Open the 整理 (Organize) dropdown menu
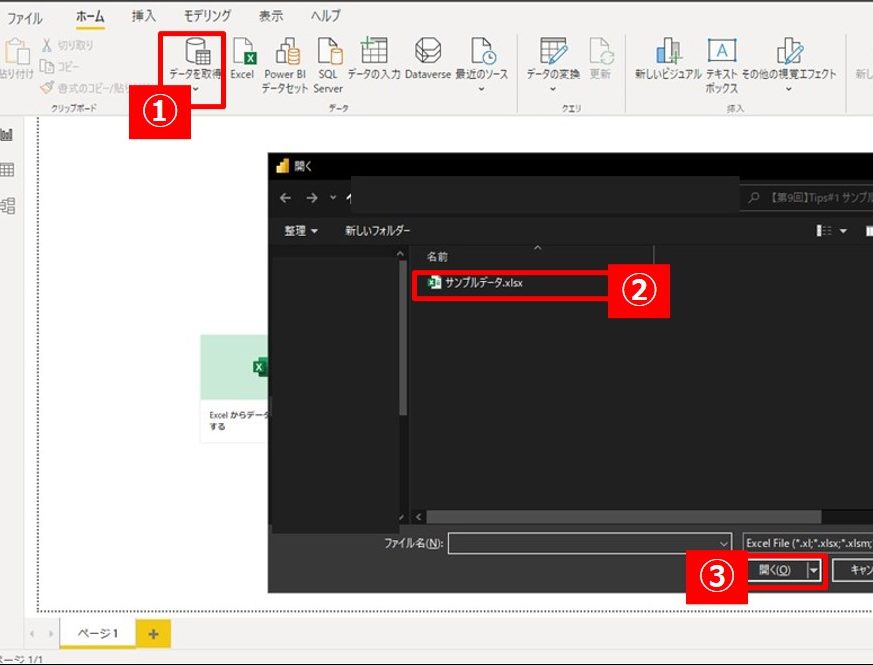 [x=301, y=231]
